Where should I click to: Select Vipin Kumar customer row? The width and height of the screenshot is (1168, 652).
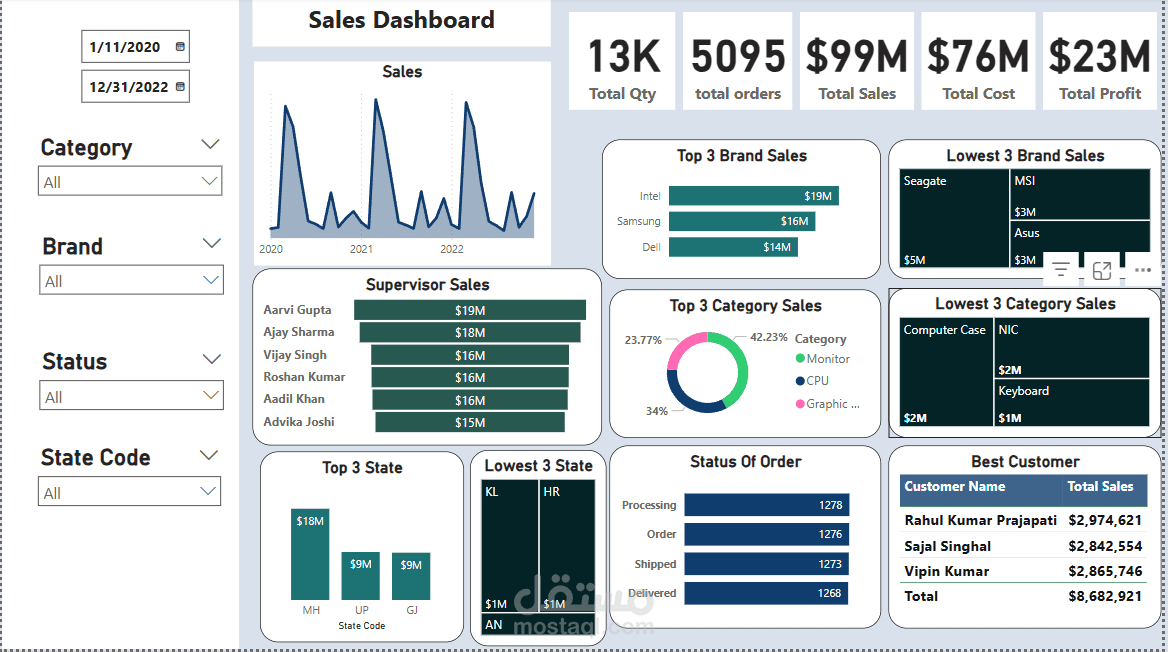coord(1023,572)
